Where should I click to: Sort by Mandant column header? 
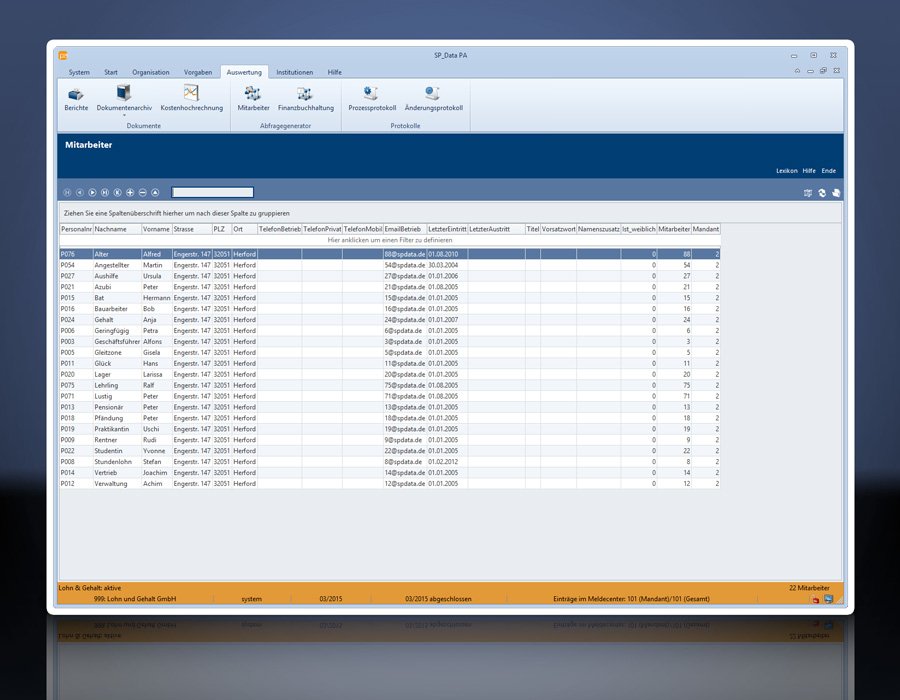pyautogui.click(x=706, y=229)
